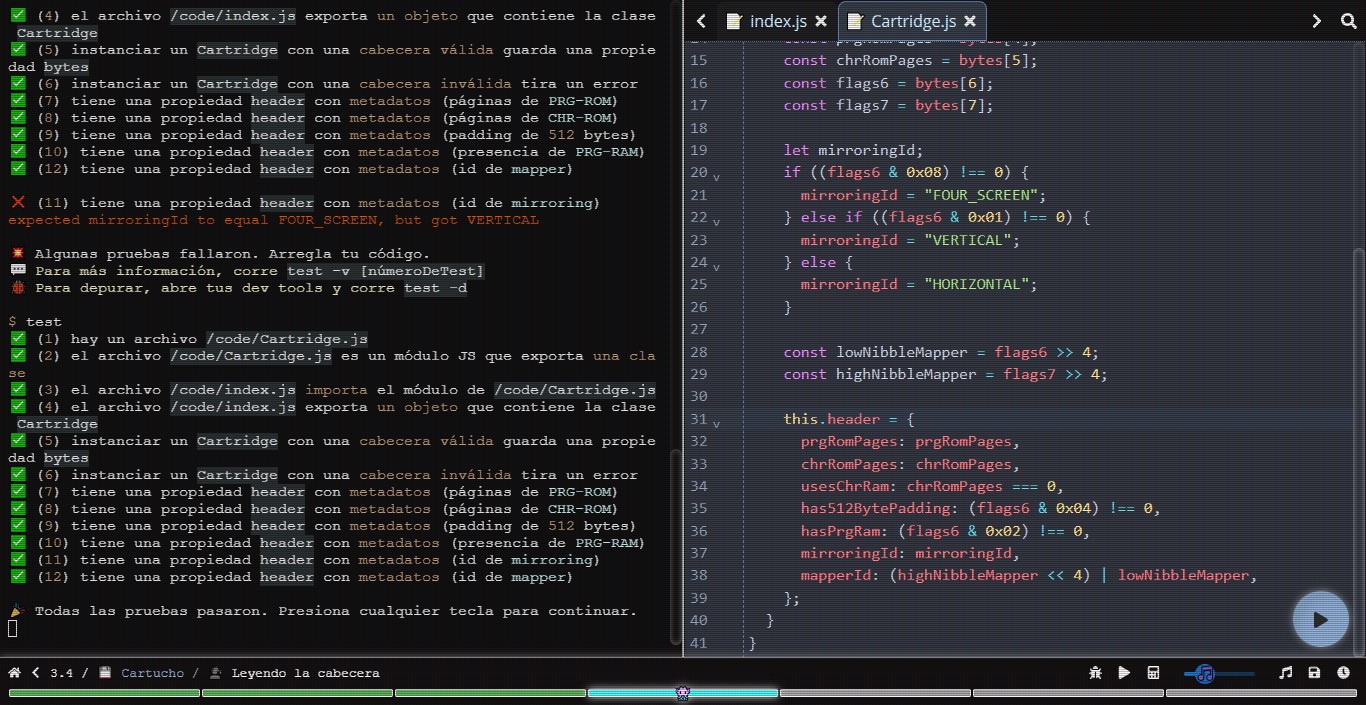Image resolution: width=1366 pixels, height=705 pixels.
Task: Select the Cartridge.js tab
Action: (x=913, y=21)
